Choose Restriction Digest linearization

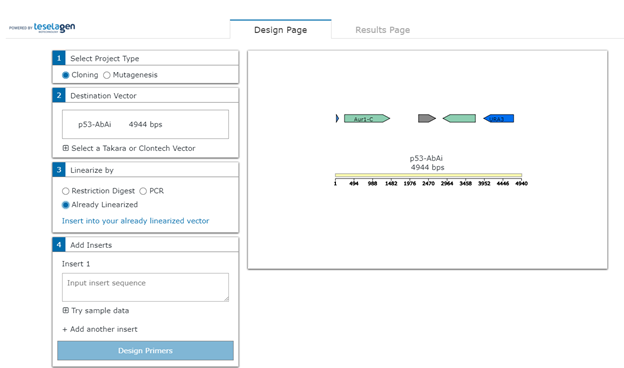pos(66,191)
